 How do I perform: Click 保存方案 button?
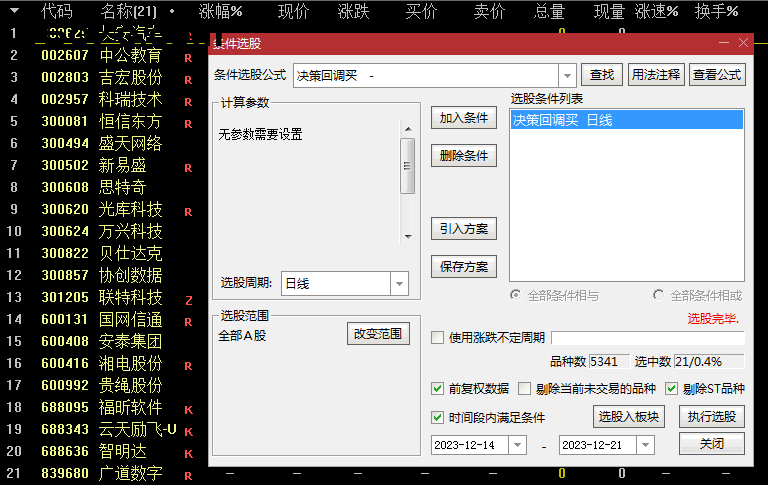point(463,267)
